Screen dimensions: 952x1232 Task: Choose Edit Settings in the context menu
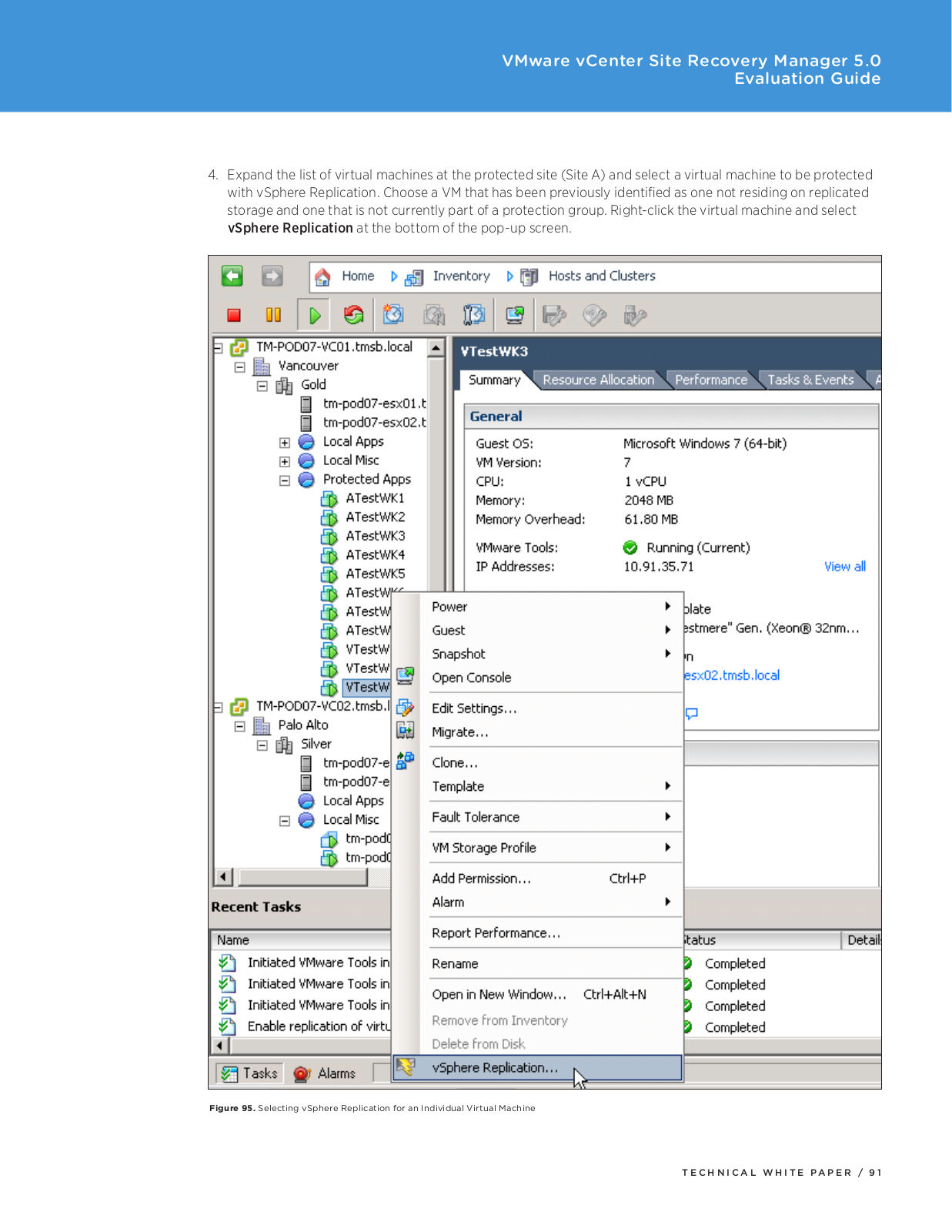click(537, 708)
